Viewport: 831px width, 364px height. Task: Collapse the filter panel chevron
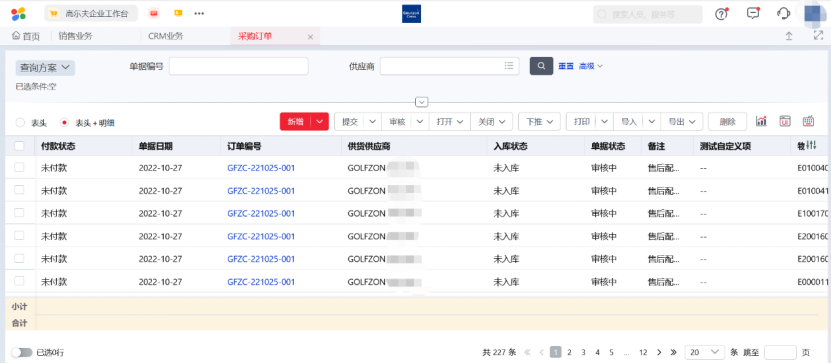[x=422, y=102]
